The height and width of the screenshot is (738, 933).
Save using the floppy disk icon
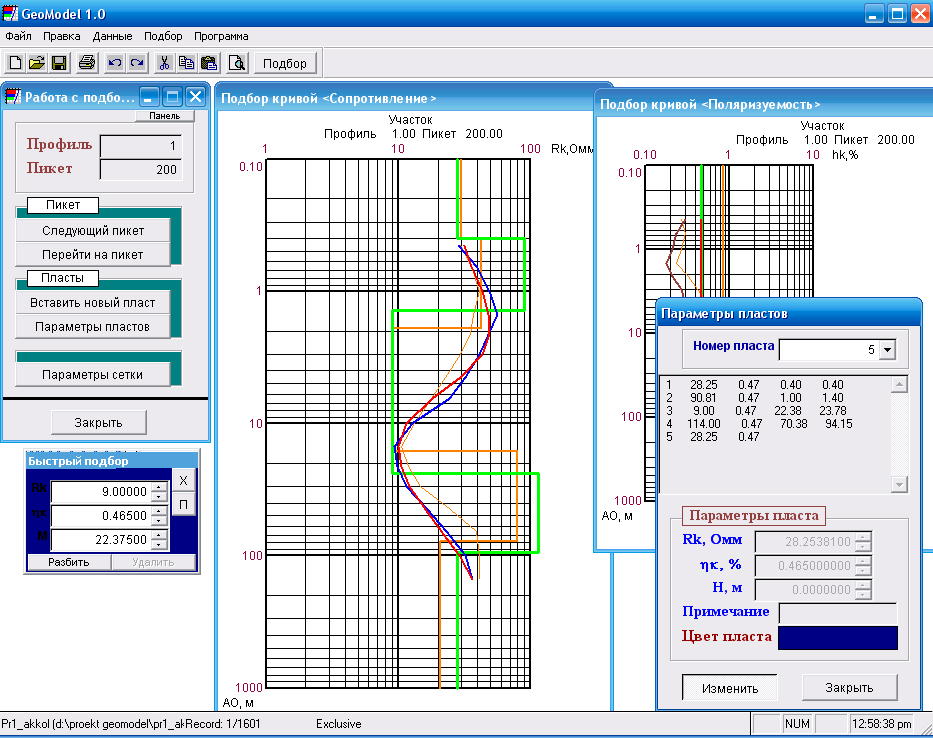59,63
